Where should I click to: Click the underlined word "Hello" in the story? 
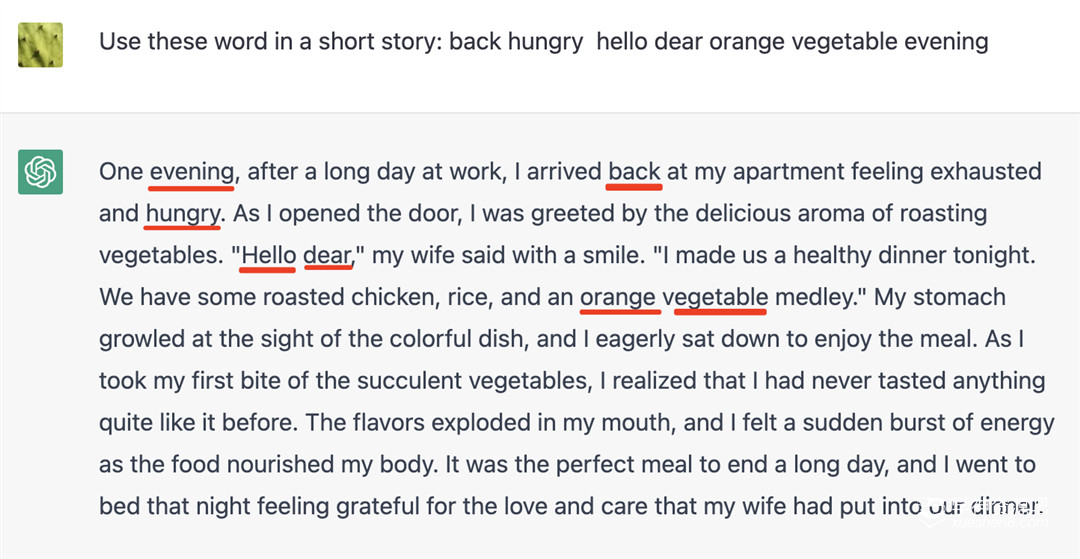click(x=269, y=255)
